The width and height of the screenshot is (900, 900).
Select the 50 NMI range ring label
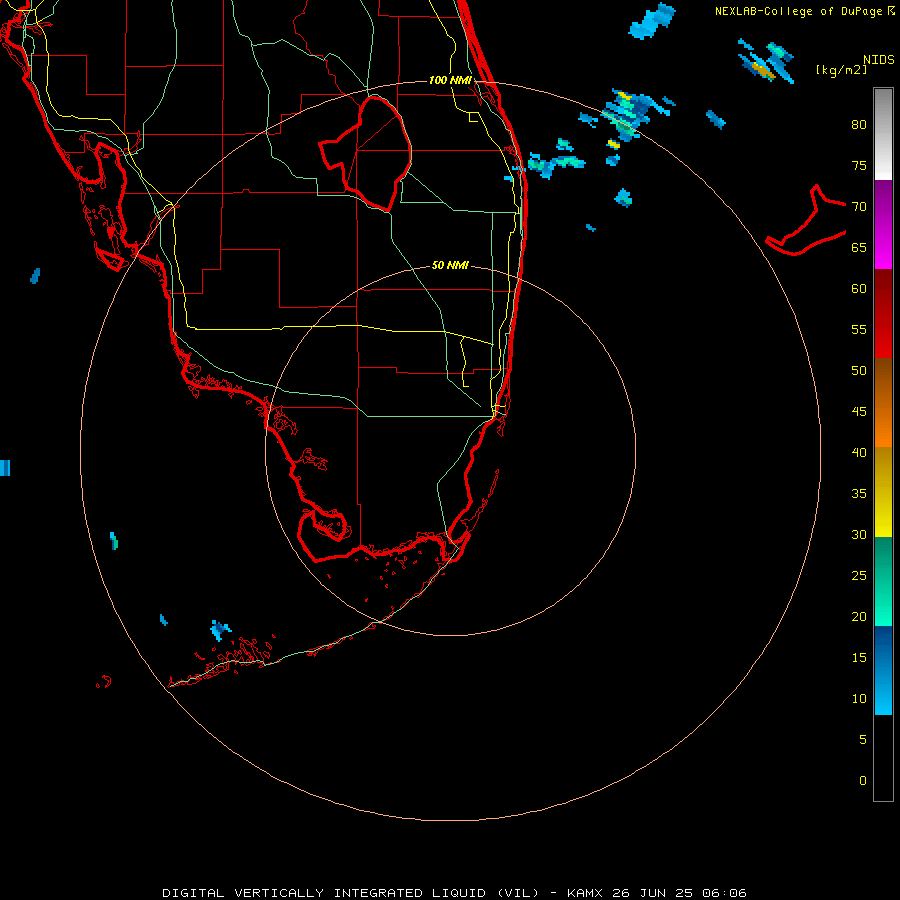point(450,265)
